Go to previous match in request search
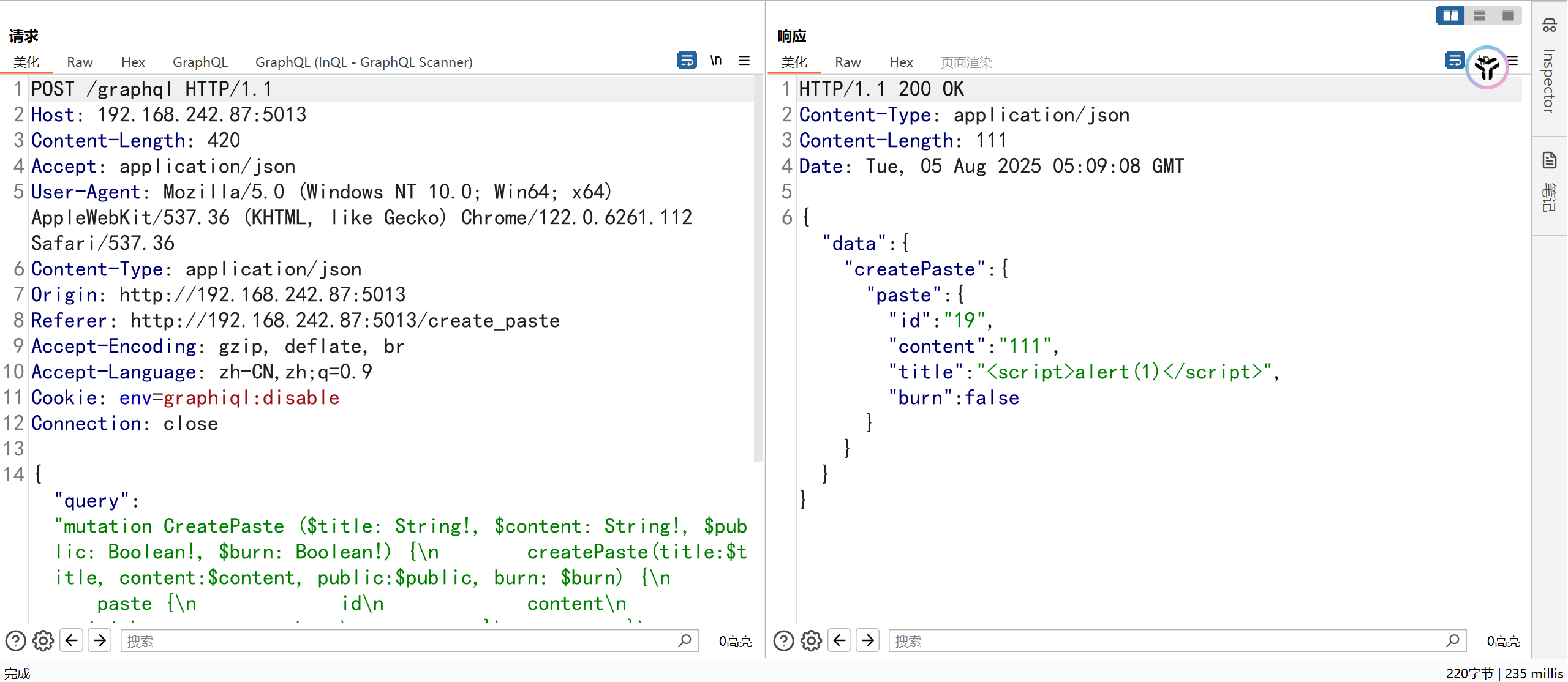 click(x=72, y=641)
